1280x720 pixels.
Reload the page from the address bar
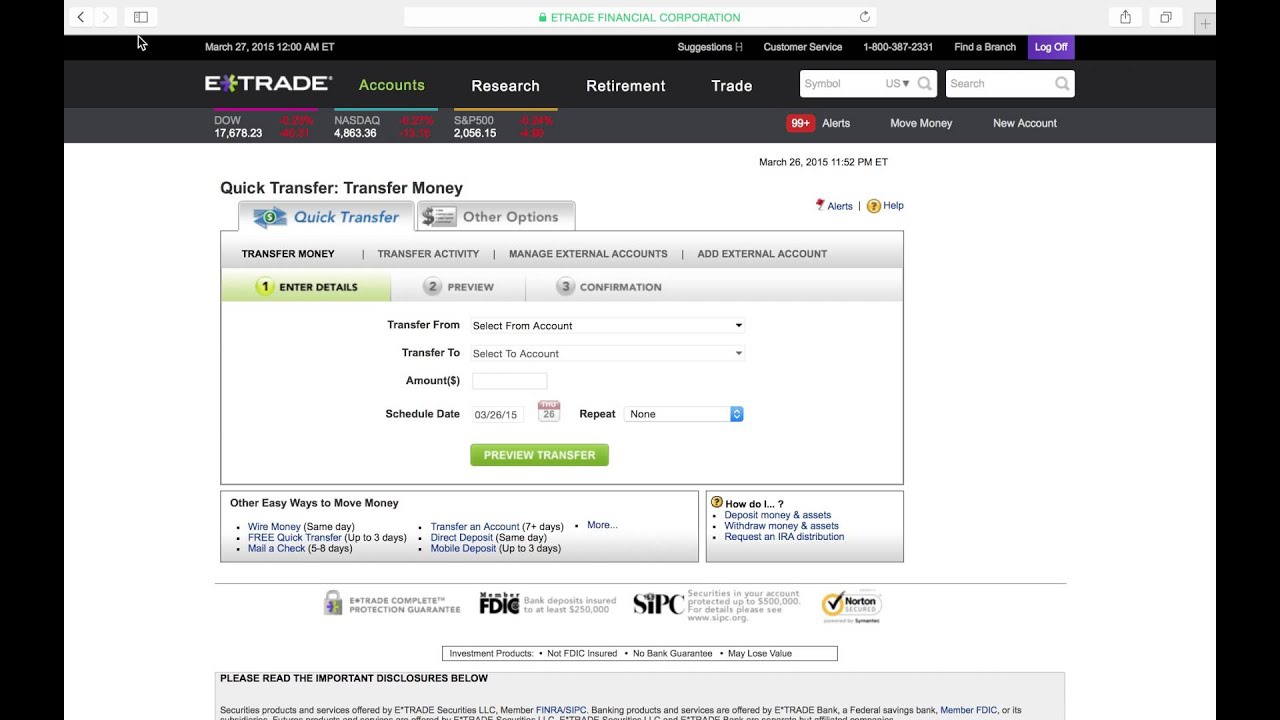tap(865, 17)
